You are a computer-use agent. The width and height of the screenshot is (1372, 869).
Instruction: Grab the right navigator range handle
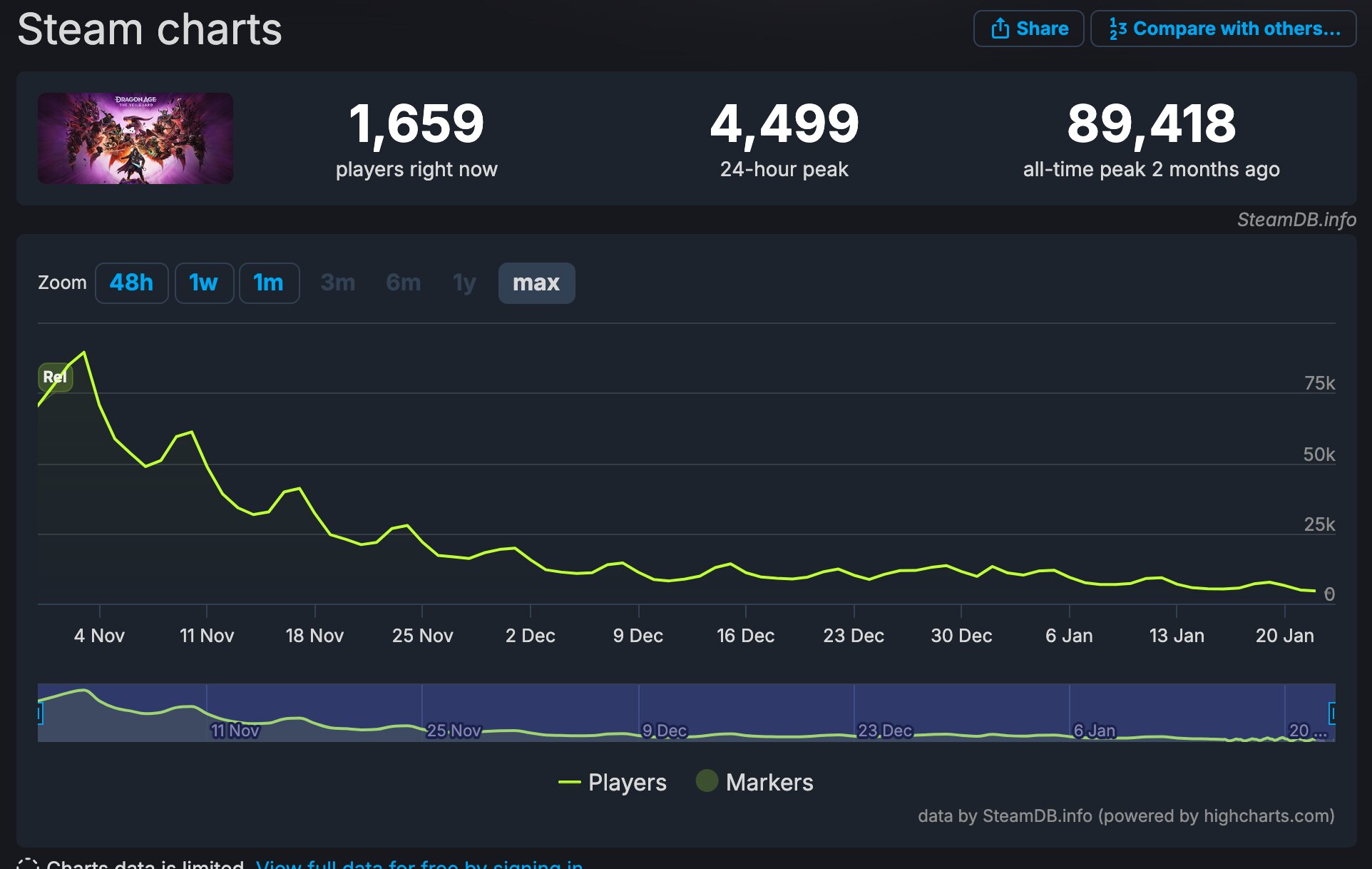tap(1332, 713)
